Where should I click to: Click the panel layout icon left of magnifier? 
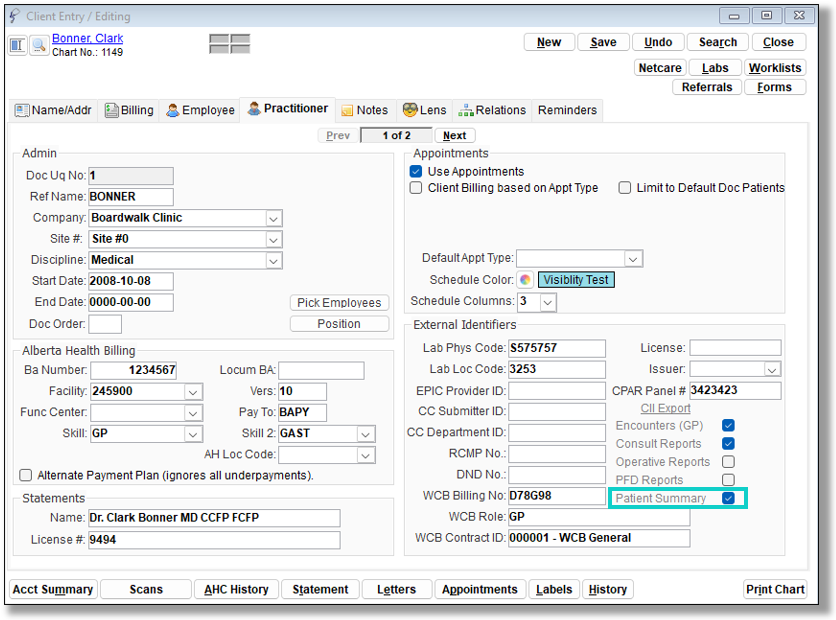[18, 45]
